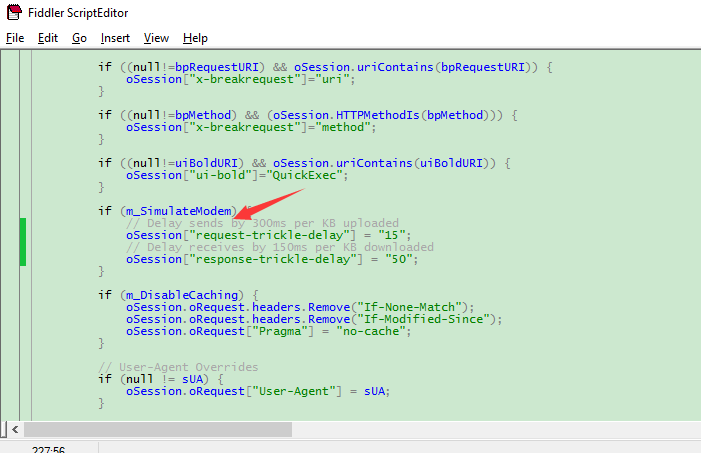Open the Insert menu

click(x=115, y=38)
